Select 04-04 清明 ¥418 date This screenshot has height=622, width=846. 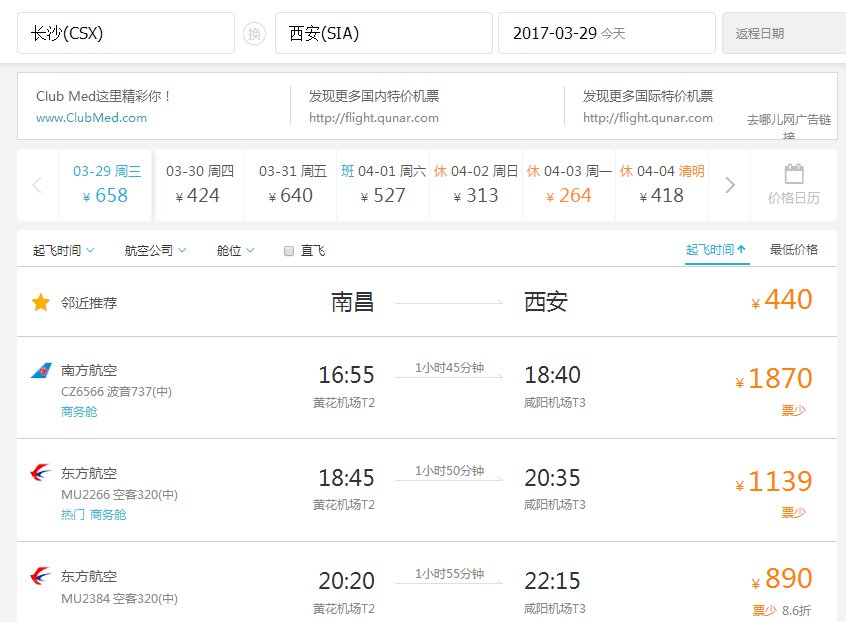tap(662, 184)
